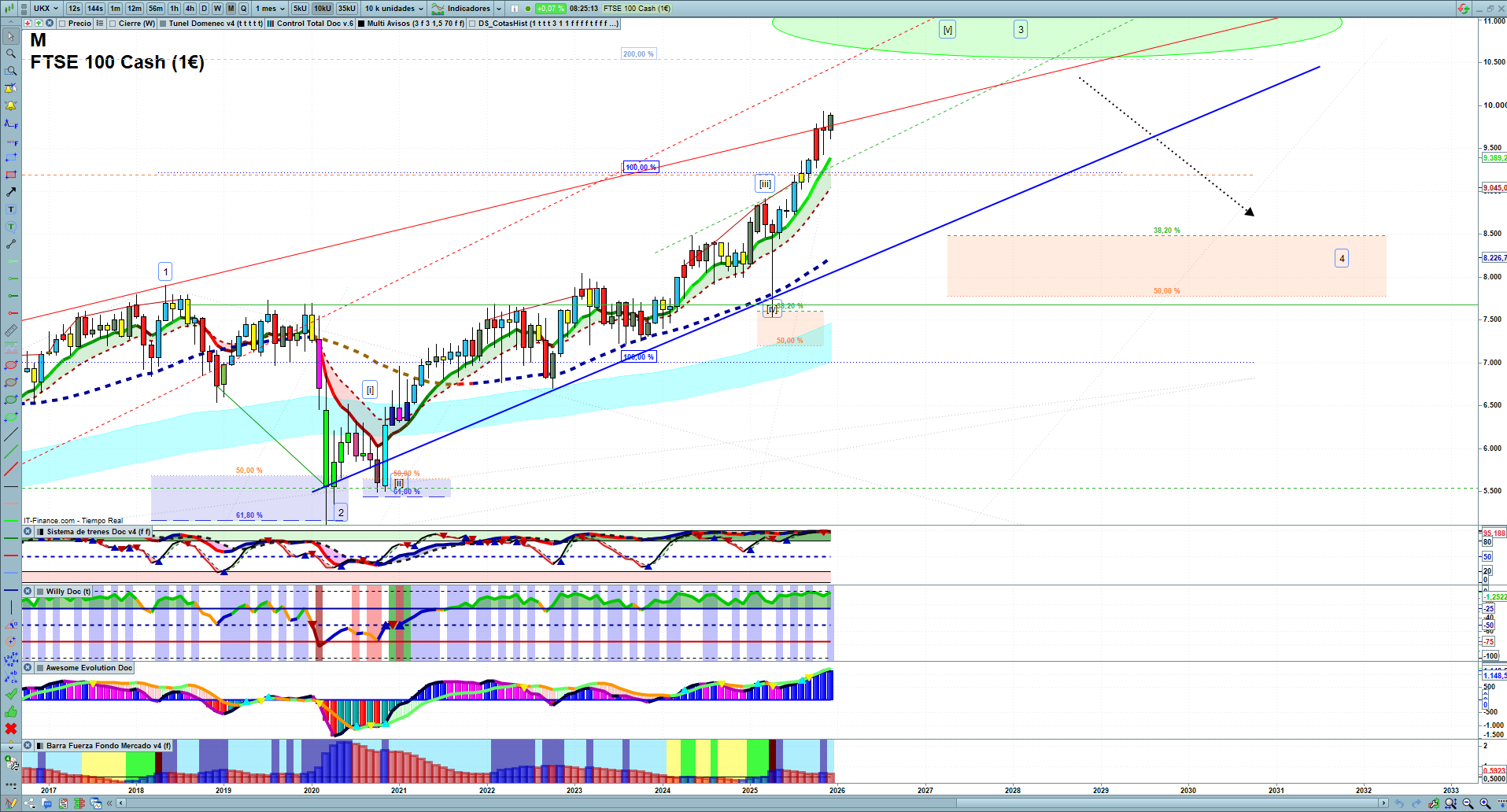Select the ruler measurement tool
Screen dimensions: 1507x812
pos(10,330)
